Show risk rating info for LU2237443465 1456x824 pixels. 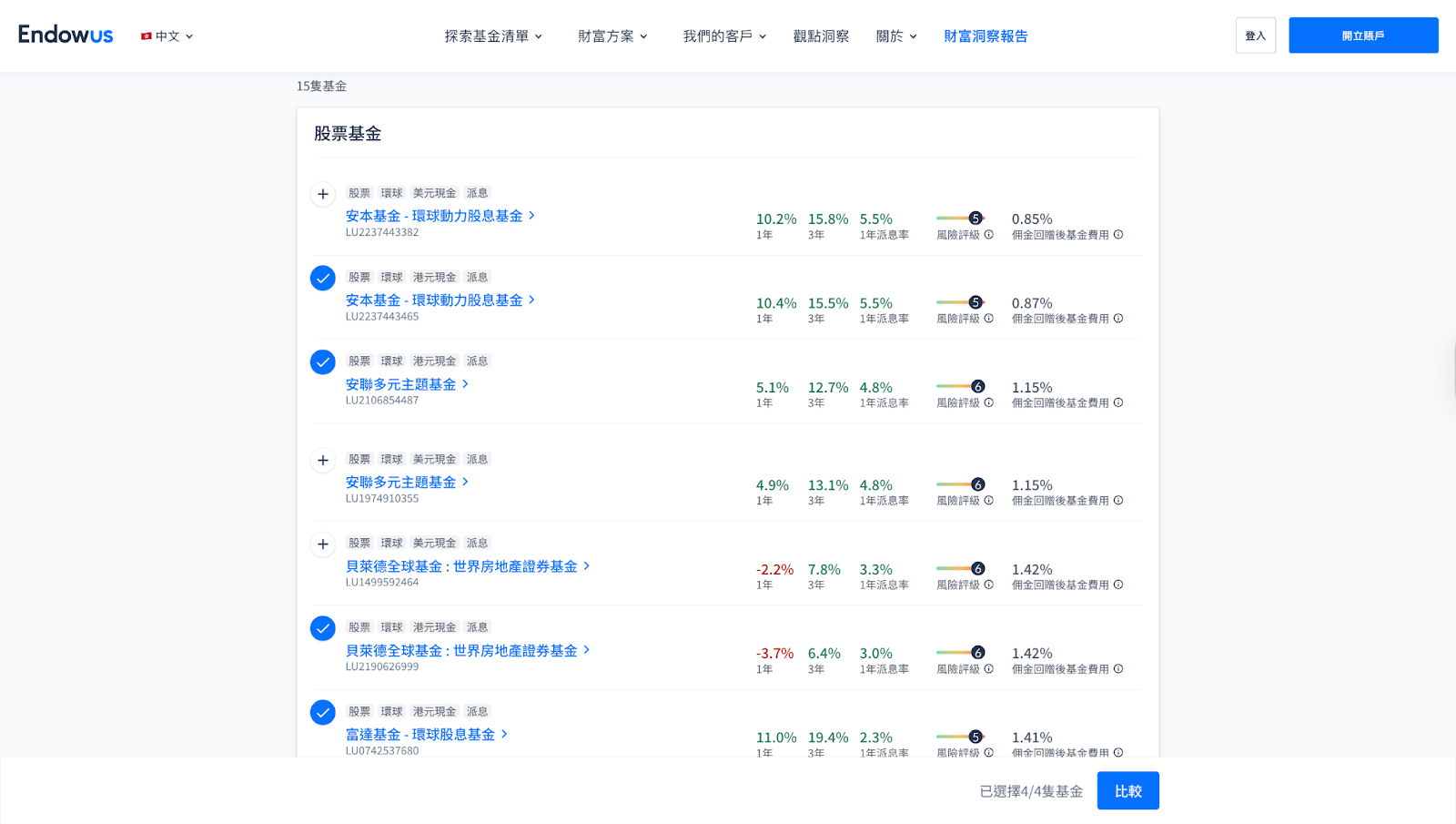(x=988, y=319)
